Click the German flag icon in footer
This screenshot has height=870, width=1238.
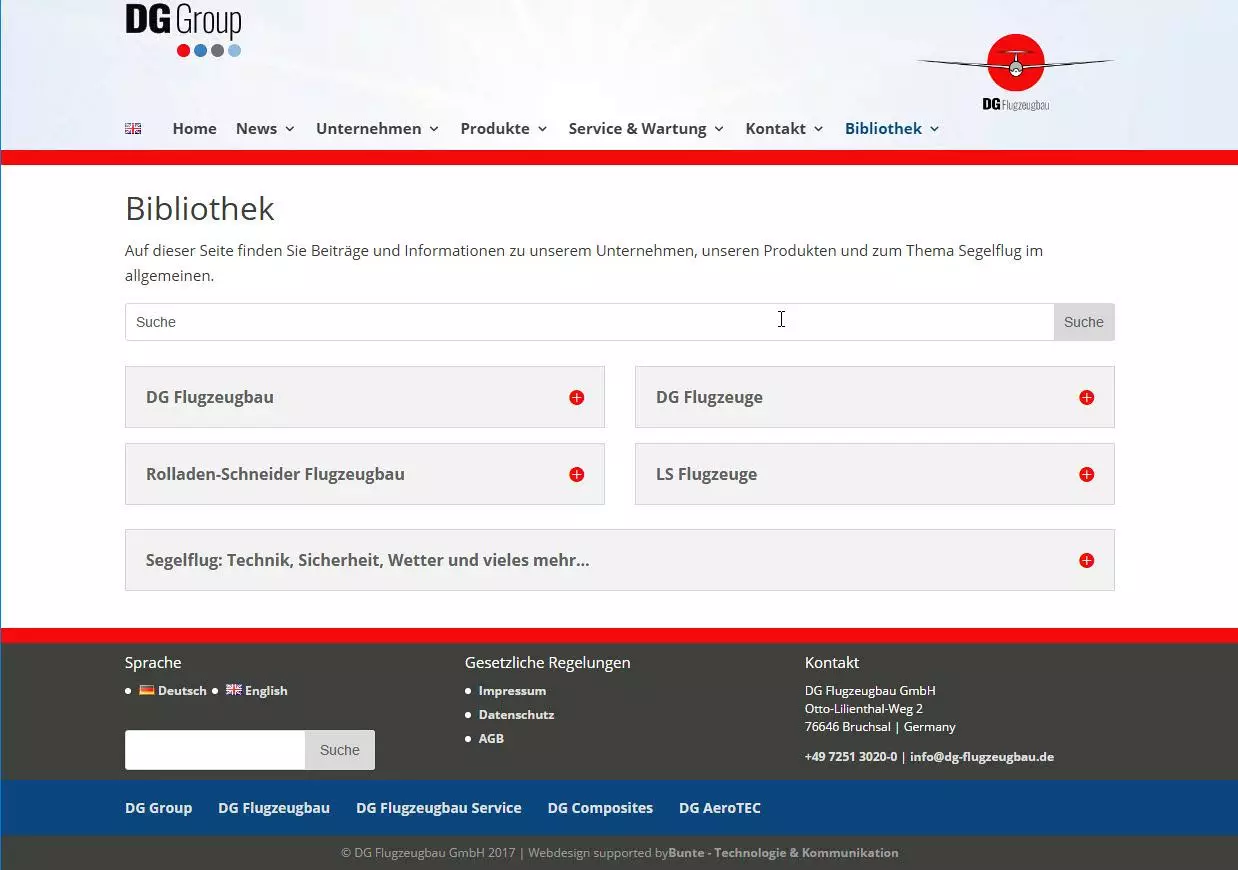click(x=146, y=690)
